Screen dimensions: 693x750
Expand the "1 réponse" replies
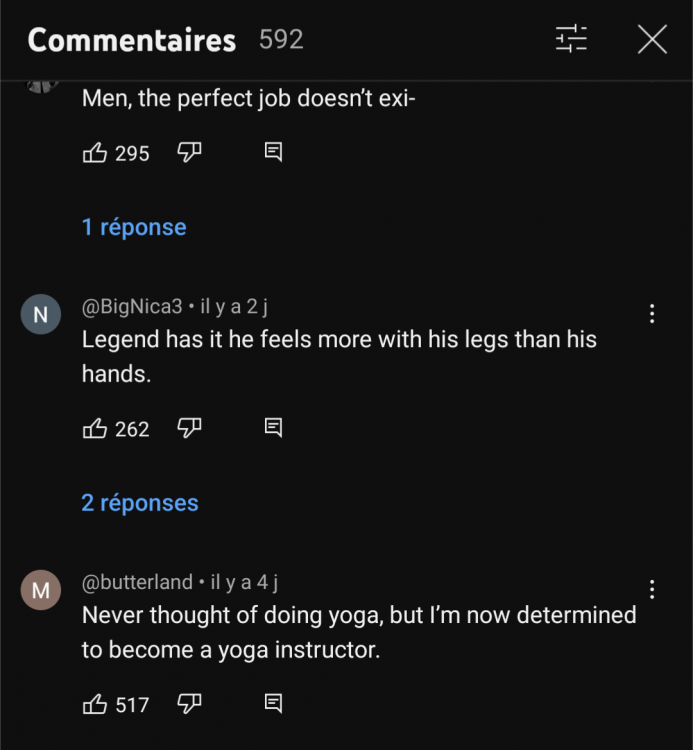click(134, 227)
